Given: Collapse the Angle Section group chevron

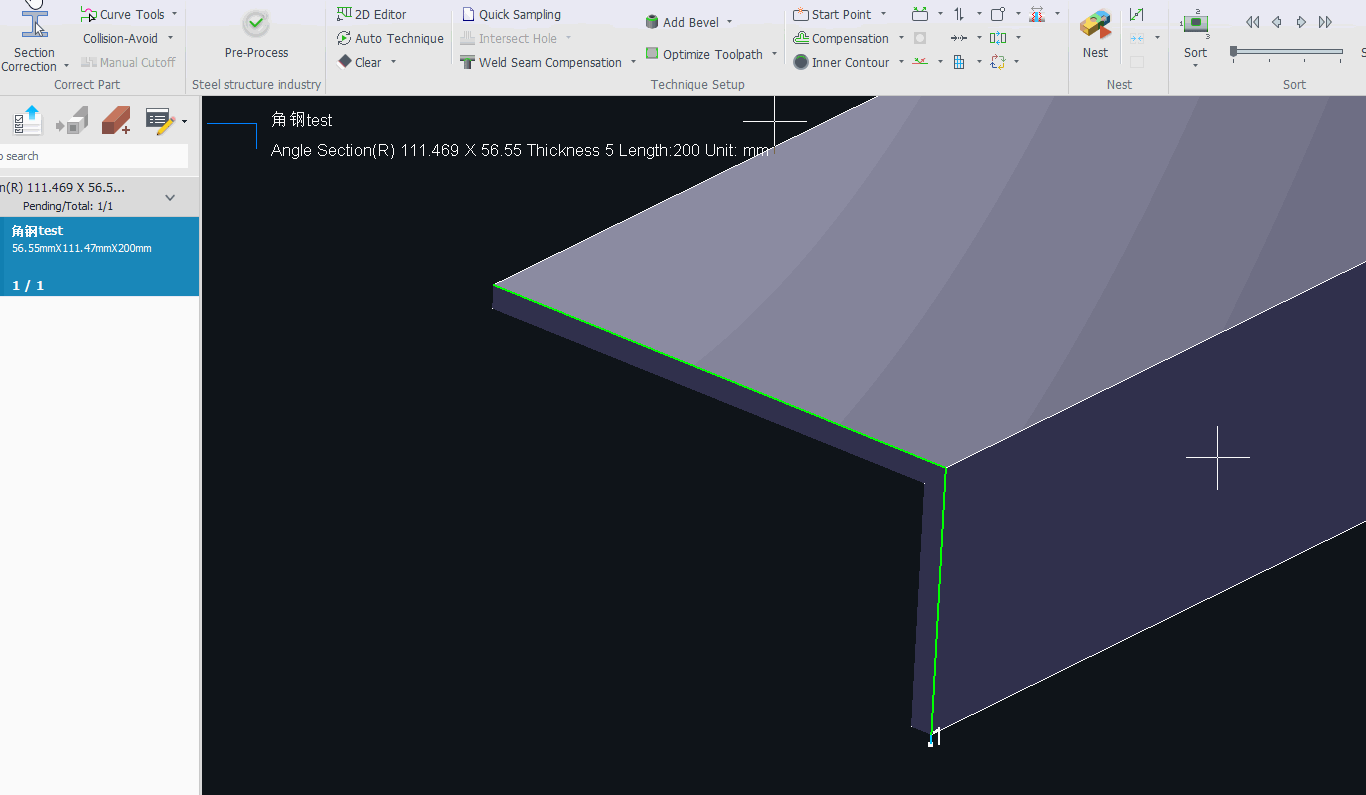Looking at the screenshot, I should 170,197.
